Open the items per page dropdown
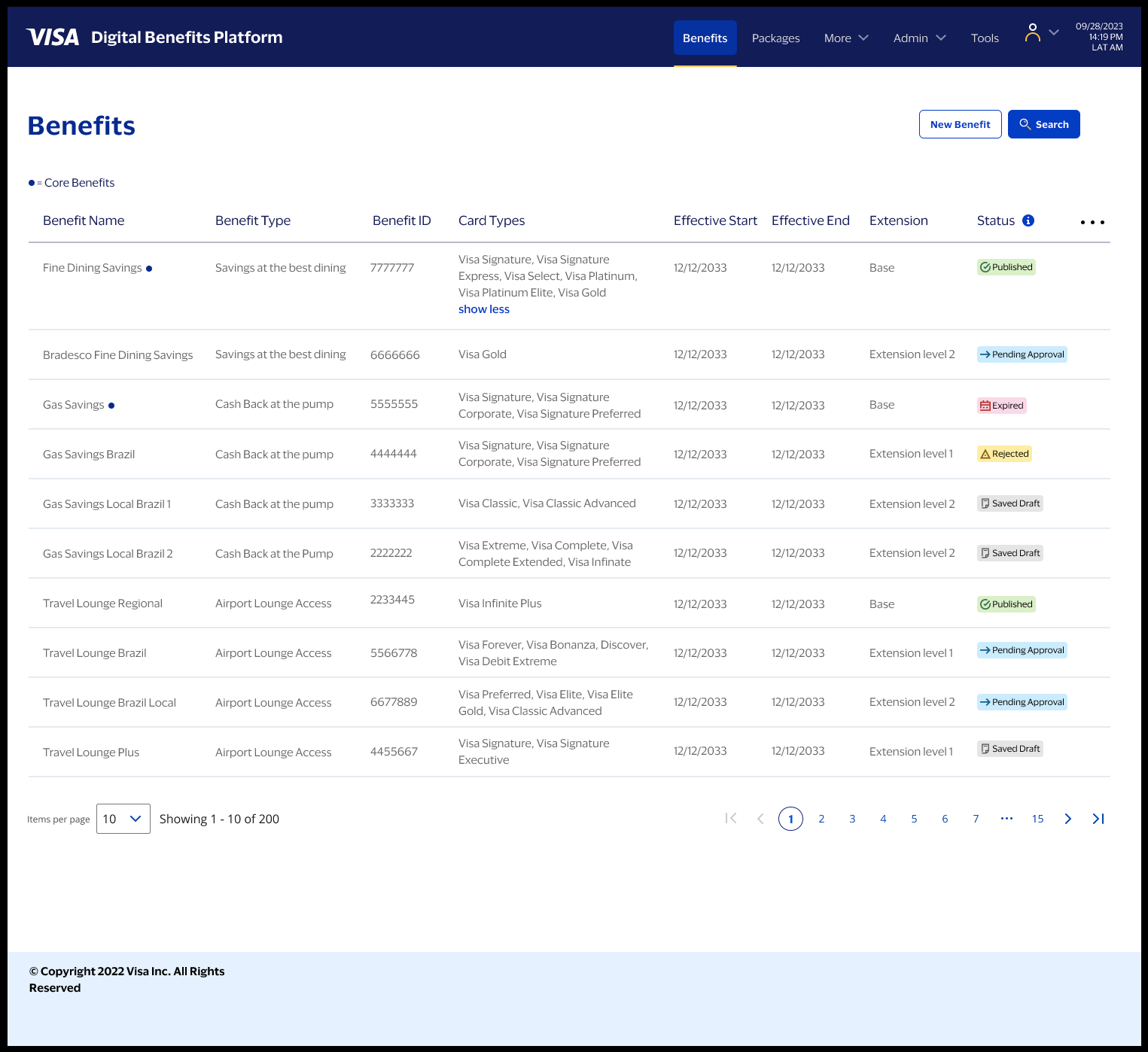Image resolution: width=1148 pixels, height=1052 pixels. click(123, 819)
